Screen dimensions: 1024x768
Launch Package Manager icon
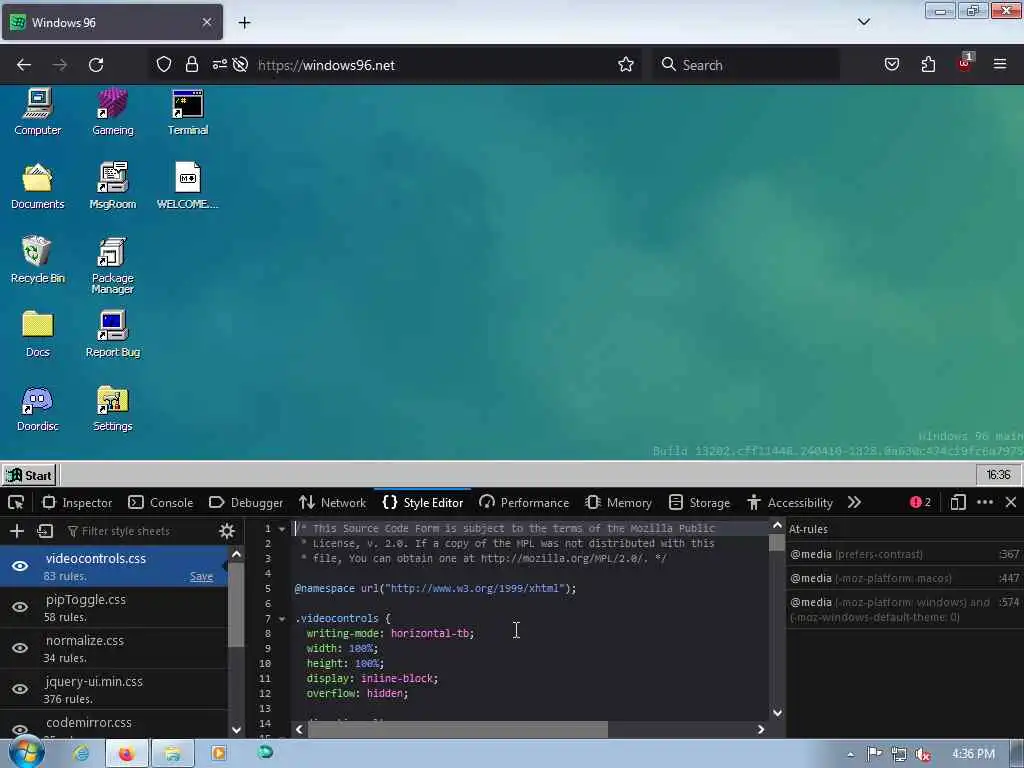tap(112, 265)
